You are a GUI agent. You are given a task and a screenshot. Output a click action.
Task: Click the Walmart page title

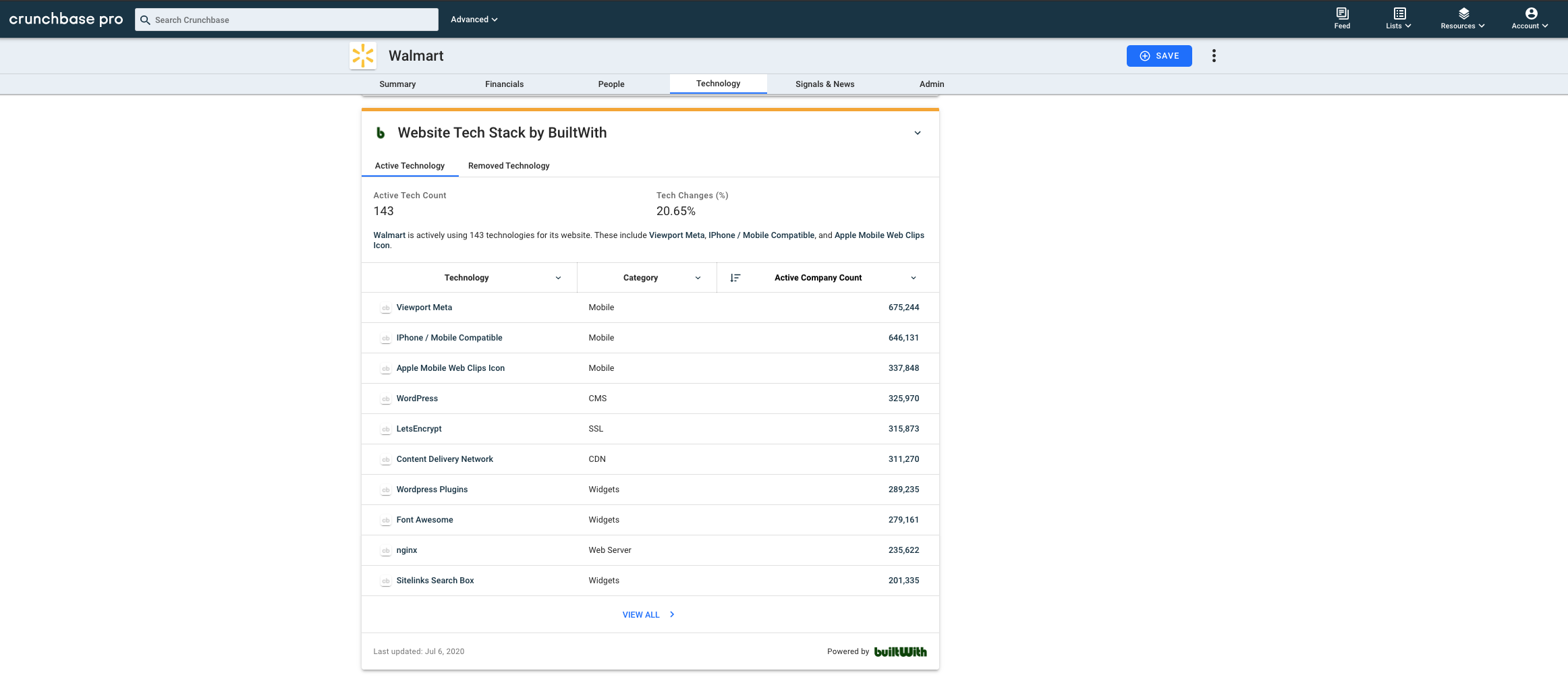point(416,56)
